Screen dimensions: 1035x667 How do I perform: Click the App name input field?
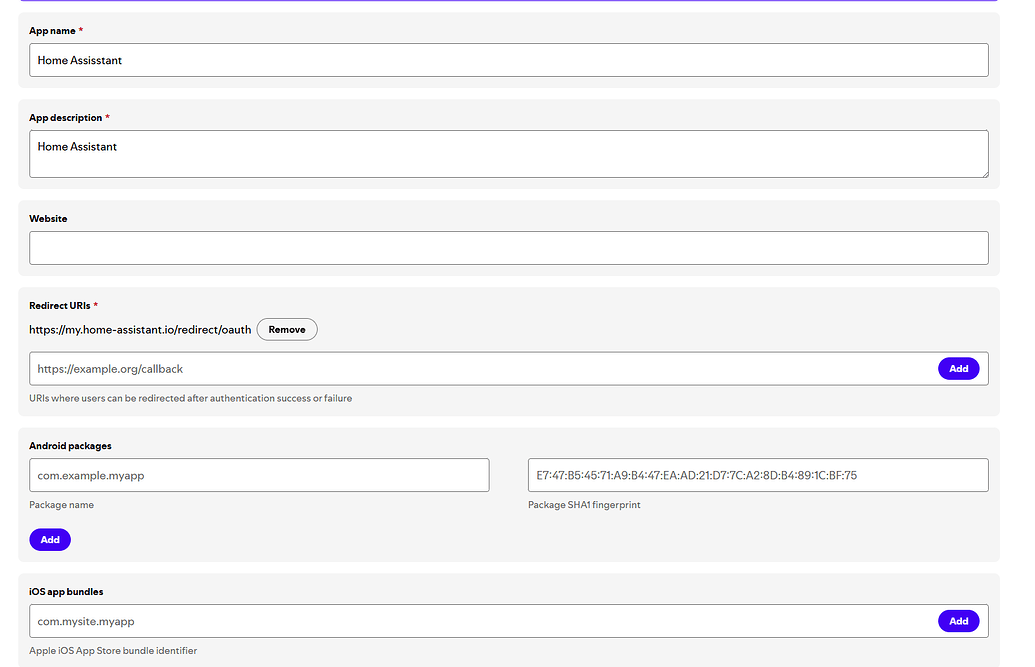[x=508, y=60]
